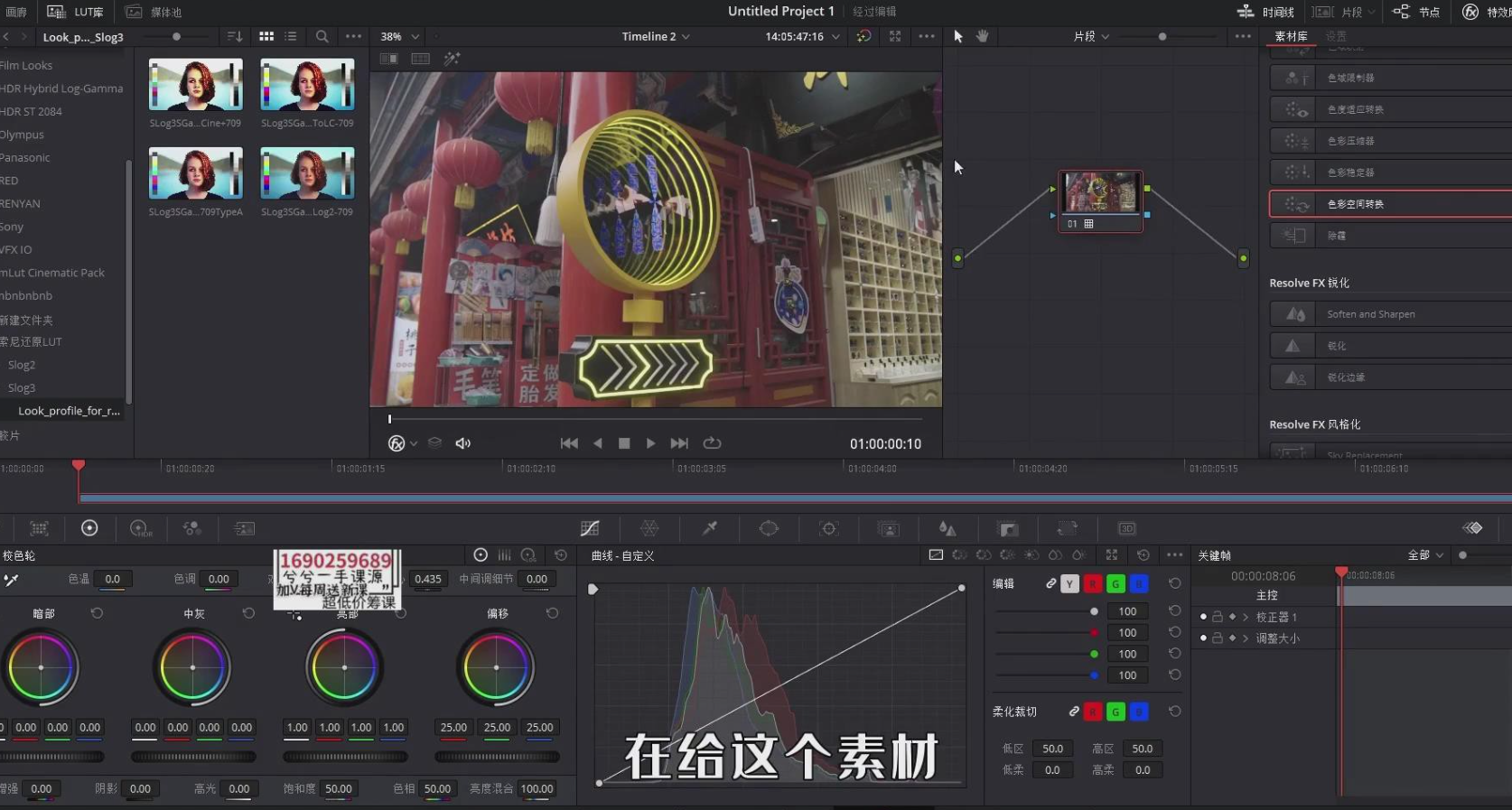Select the Soften and Sharpen effect
This screenshot has width=1512, height=810.
(1391, 314)
